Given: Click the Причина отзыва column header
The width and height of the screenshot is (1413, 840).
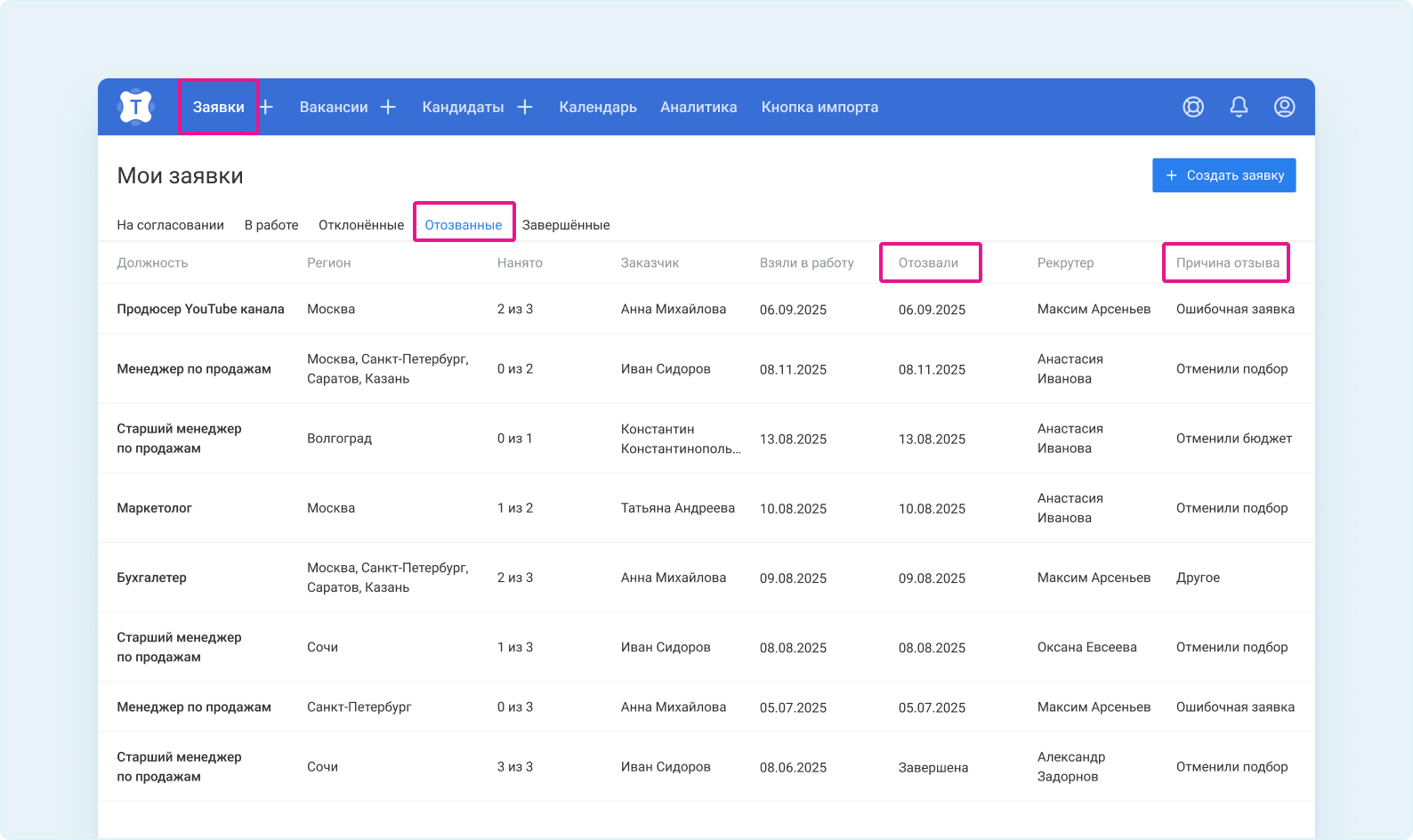Looking at the screenshot, I should 1227,262.
